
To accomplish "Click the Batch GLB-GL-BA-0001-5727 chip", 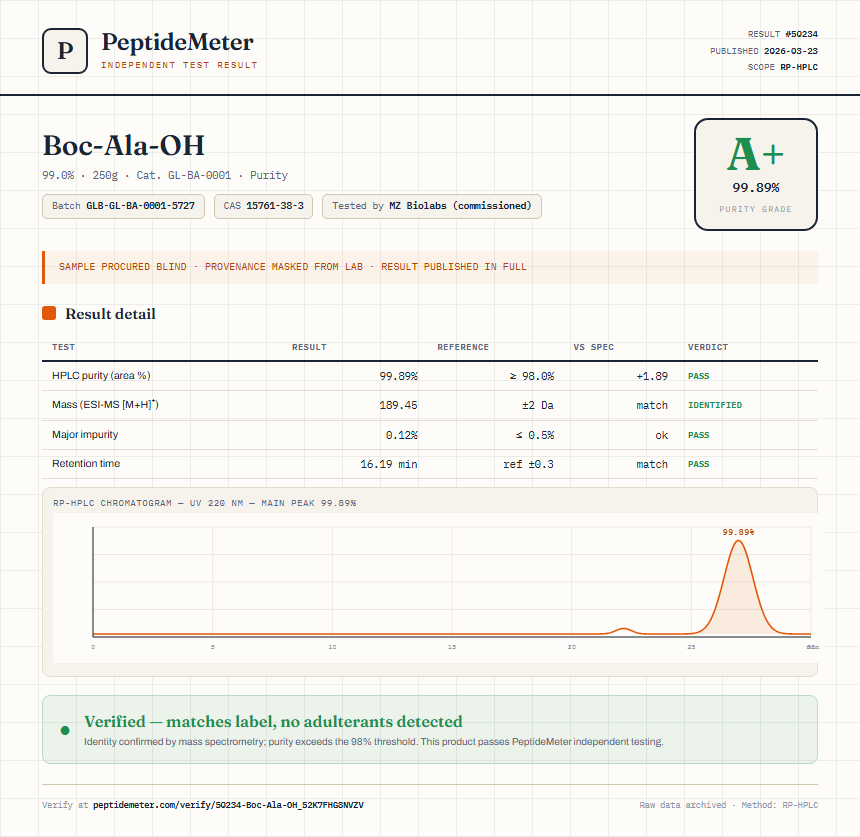I will point(123,206).
